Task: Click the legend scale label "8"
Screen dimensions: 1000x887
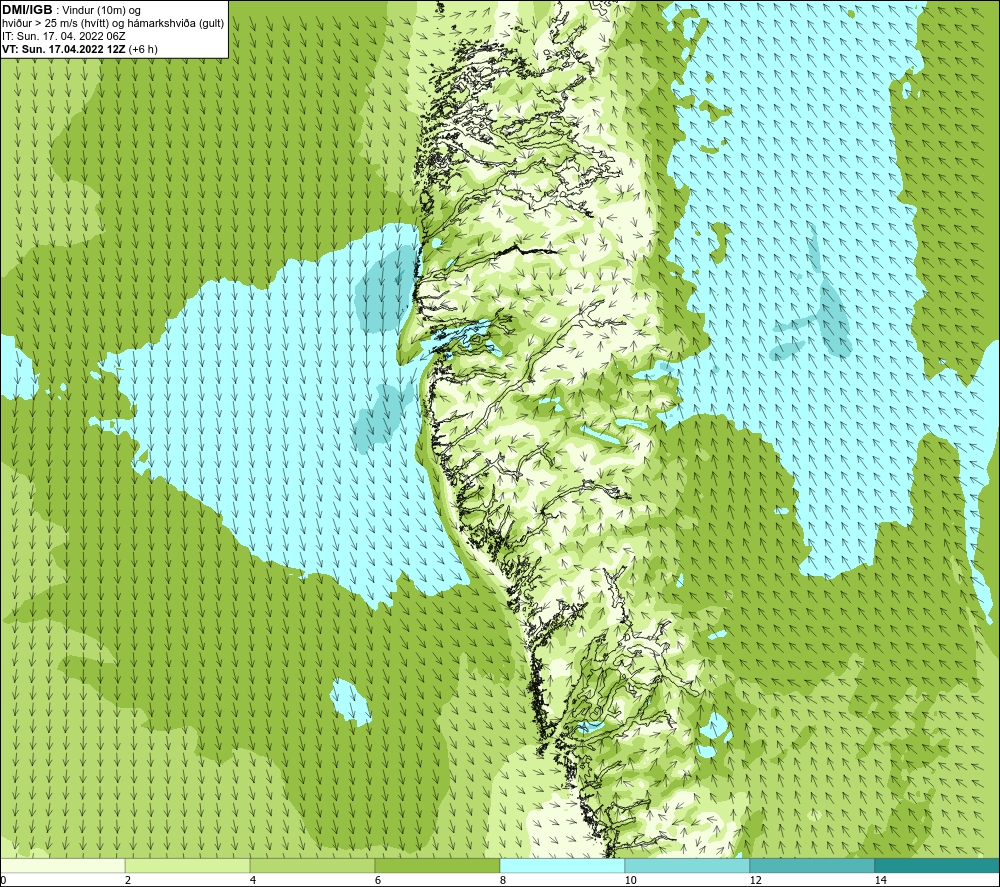Action: coord(503,880)
